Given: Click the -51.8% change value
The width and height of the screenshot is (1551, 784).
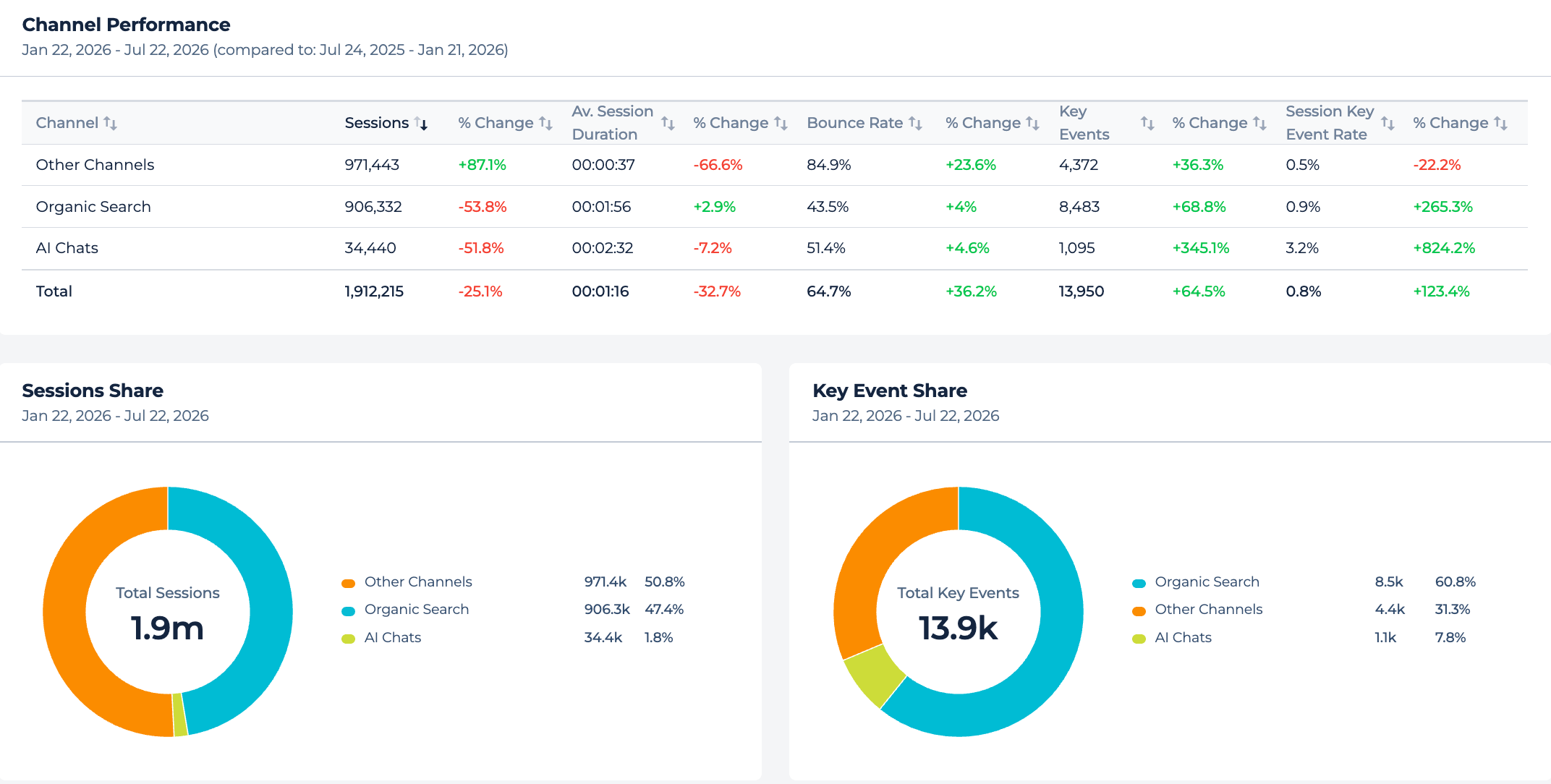Looking at the screenshot, I should (481, 248).
